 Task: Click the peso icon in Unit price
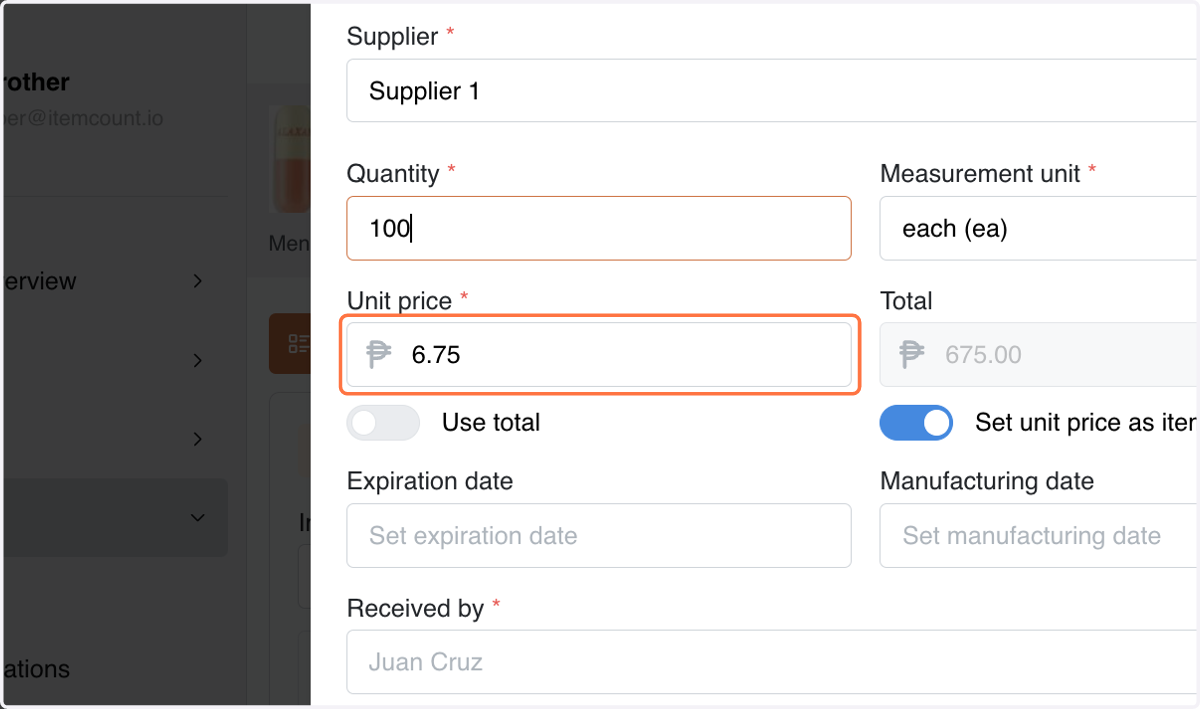click(x=379, y=354)
